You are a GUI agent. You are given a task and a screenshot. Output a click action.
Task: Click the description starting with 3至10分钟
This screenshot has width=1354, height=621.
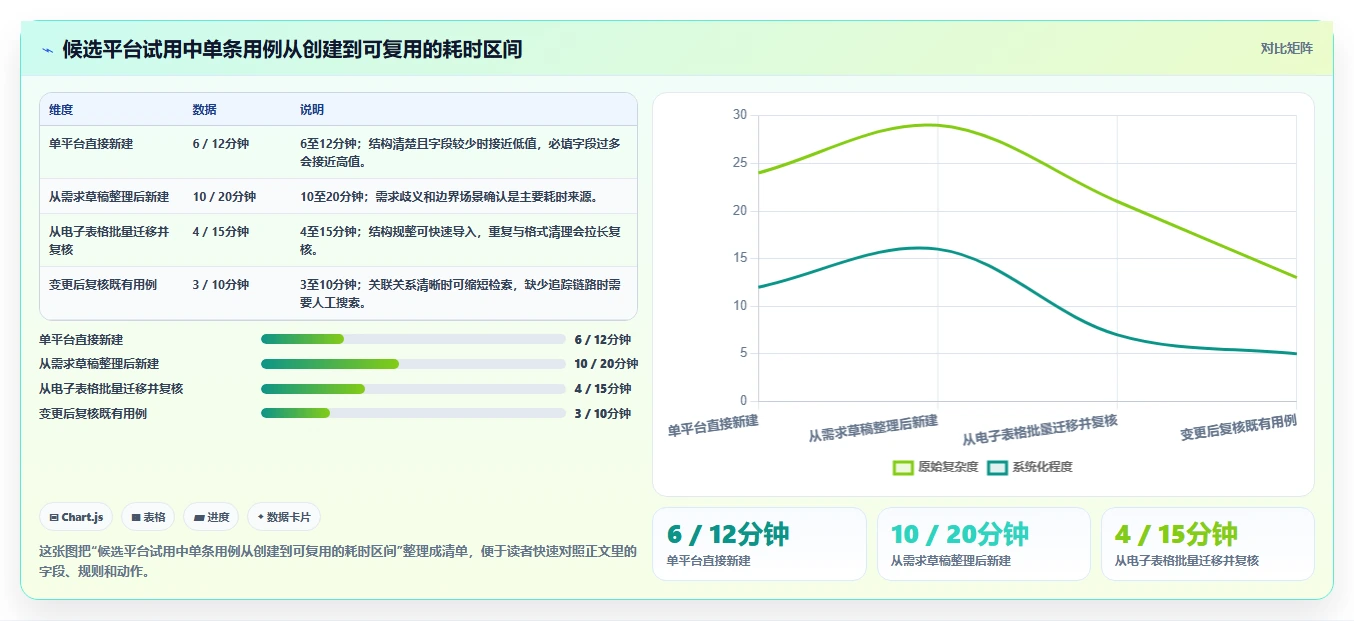460,294
